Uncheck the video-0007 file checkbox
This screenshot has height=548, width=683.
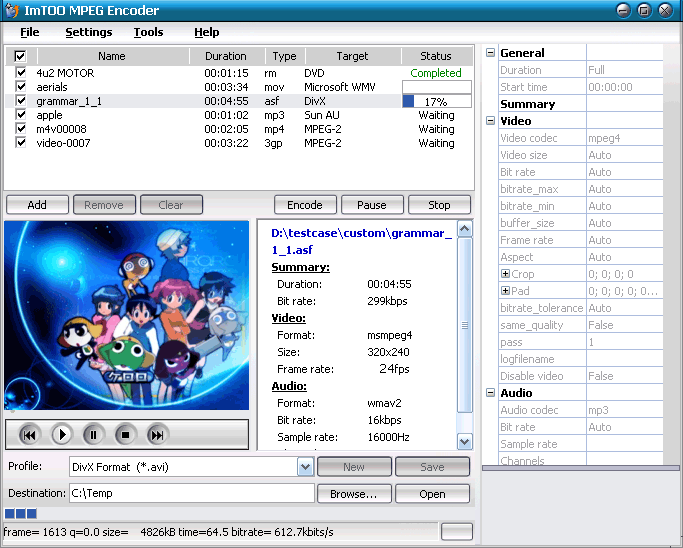(x=20, y=143)
